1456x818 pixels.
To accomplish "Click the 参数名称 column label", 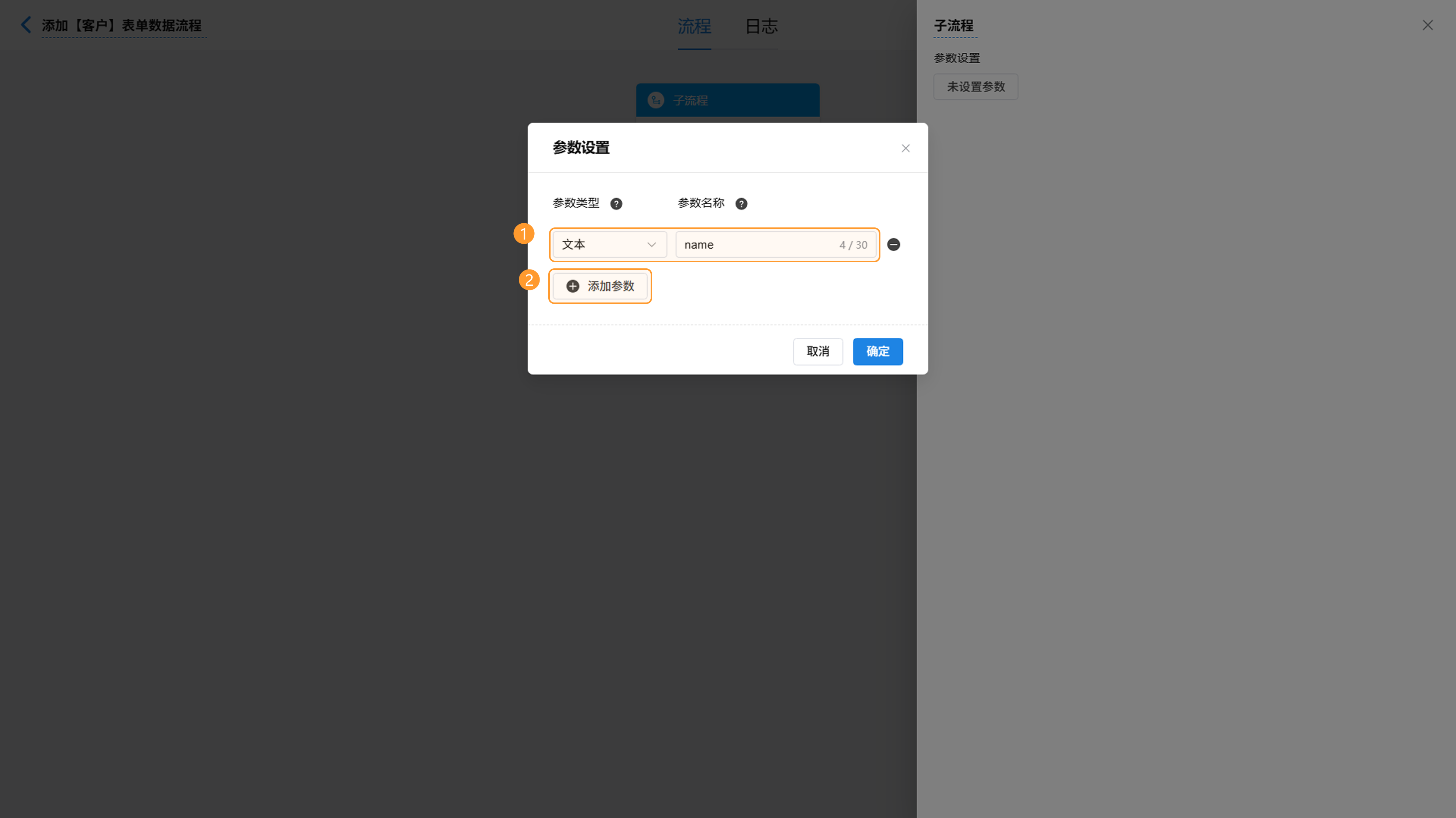I will click(x=701, y=203).
